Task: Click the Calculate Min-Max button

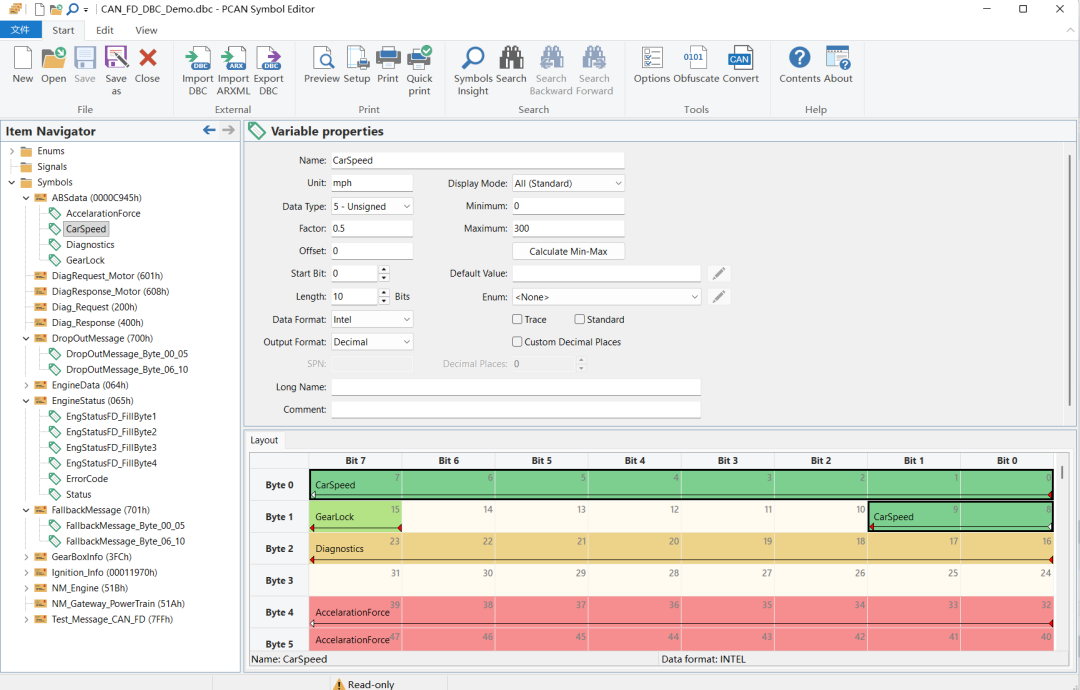Action: point(568,251)
